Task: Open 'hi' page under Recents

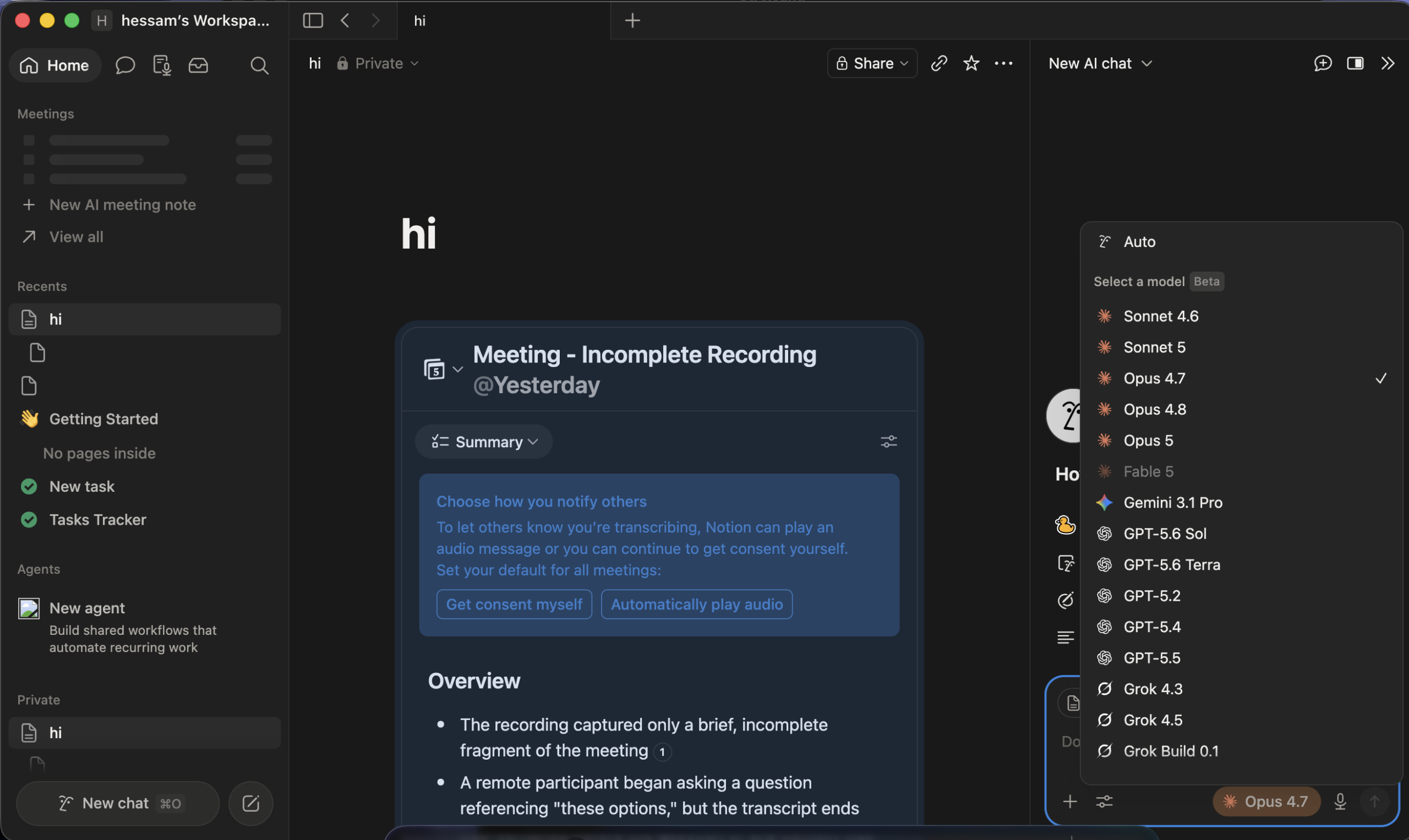Action: click(x=144, y=319)
